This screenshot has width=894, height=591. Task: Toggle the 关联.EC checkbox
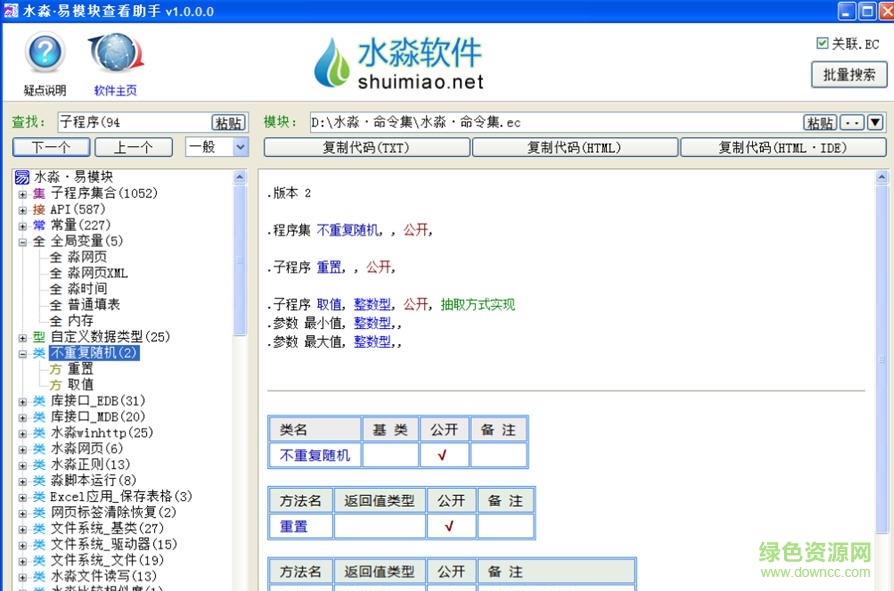823,42
